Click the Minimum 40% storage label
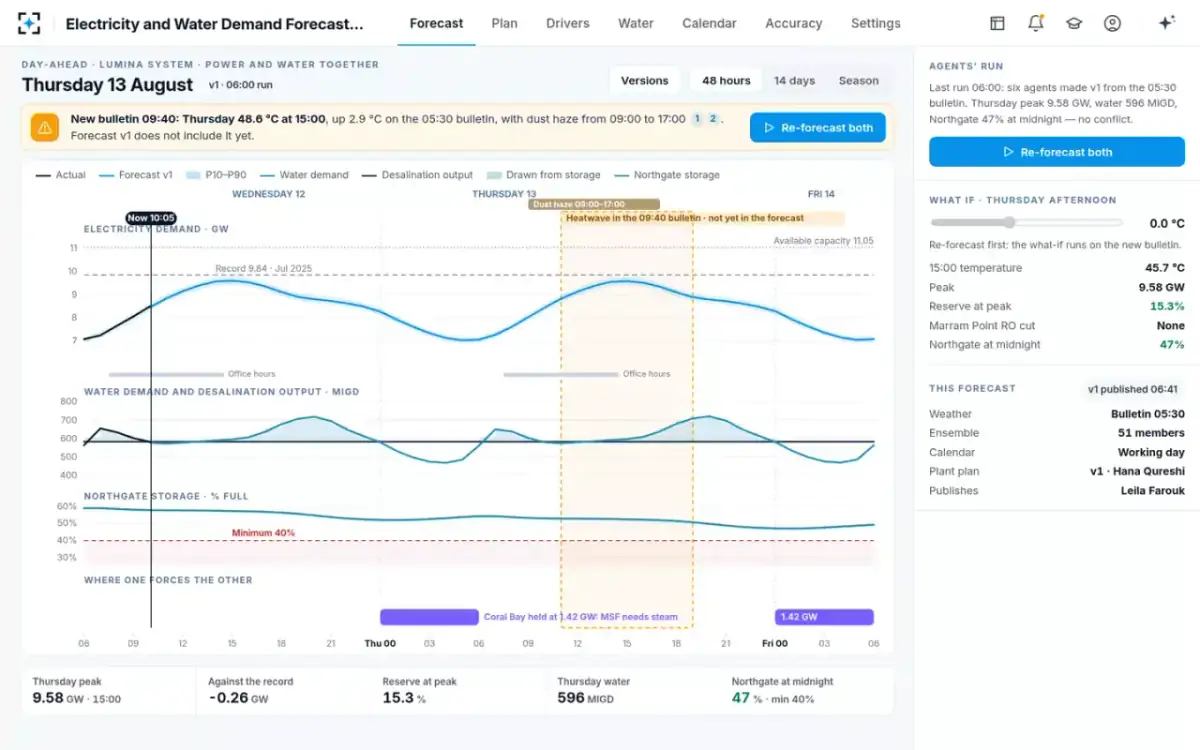This screenshot has width=1200, height=750. click(x=263, y=533)
